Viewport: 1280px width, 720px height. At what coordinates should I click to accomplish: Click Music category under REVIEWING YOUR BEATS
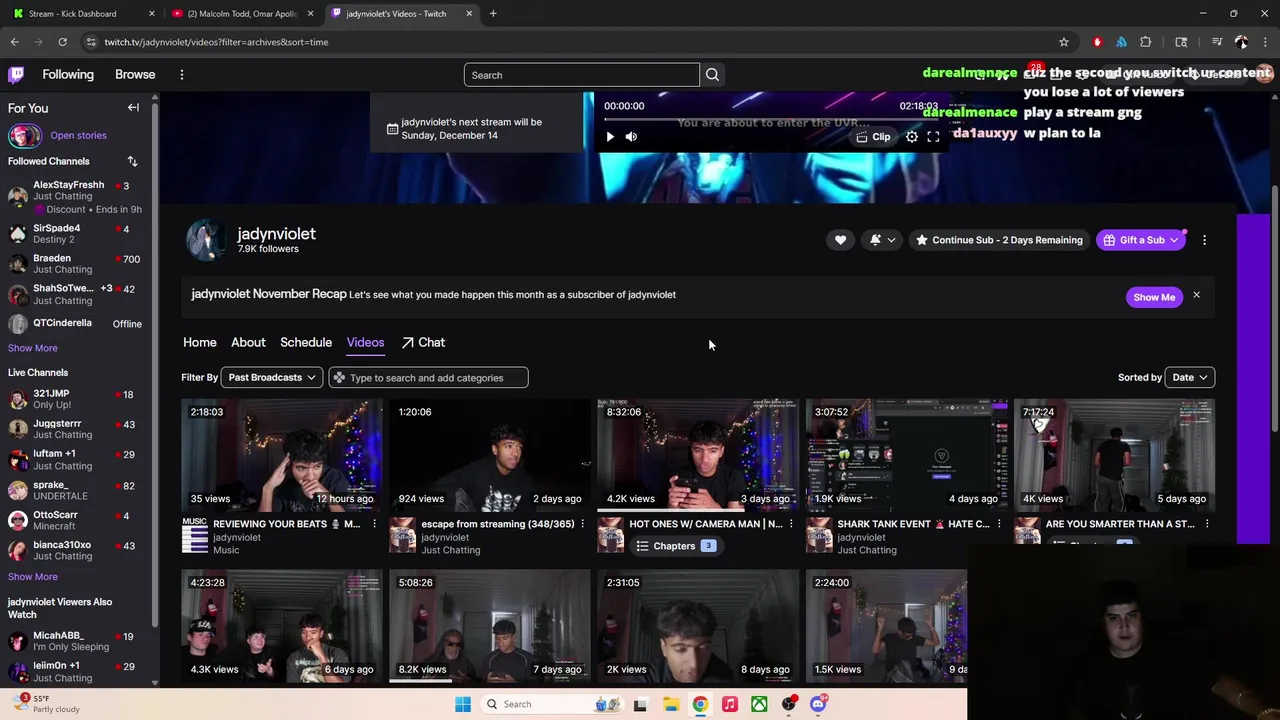click(x=226, y=550)
